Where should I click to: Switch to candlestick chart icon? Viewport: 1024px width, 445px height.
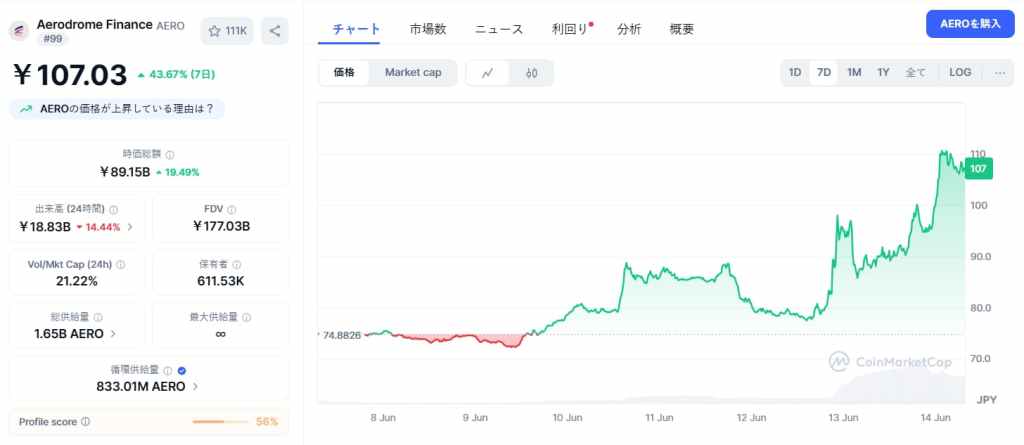point(531,73)
